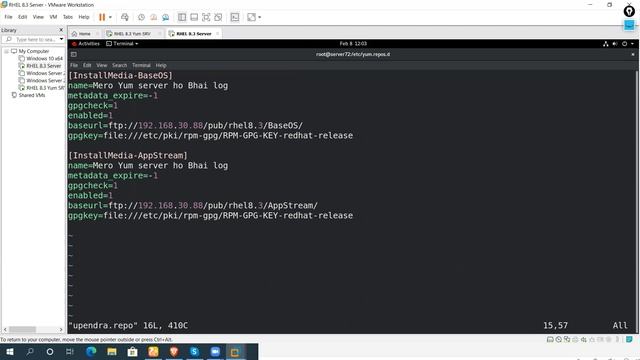Click the BaseOS baseurl line
The image size is (640, 360).
click(185, 126)
